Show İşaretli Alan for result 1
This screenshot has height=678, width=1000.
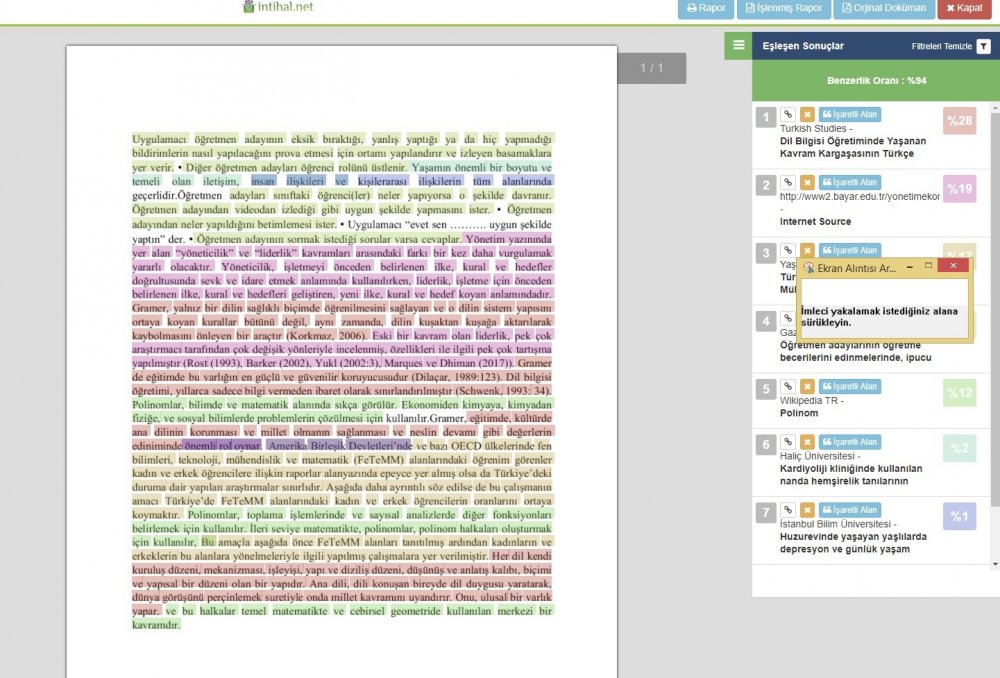click(849, 115)
